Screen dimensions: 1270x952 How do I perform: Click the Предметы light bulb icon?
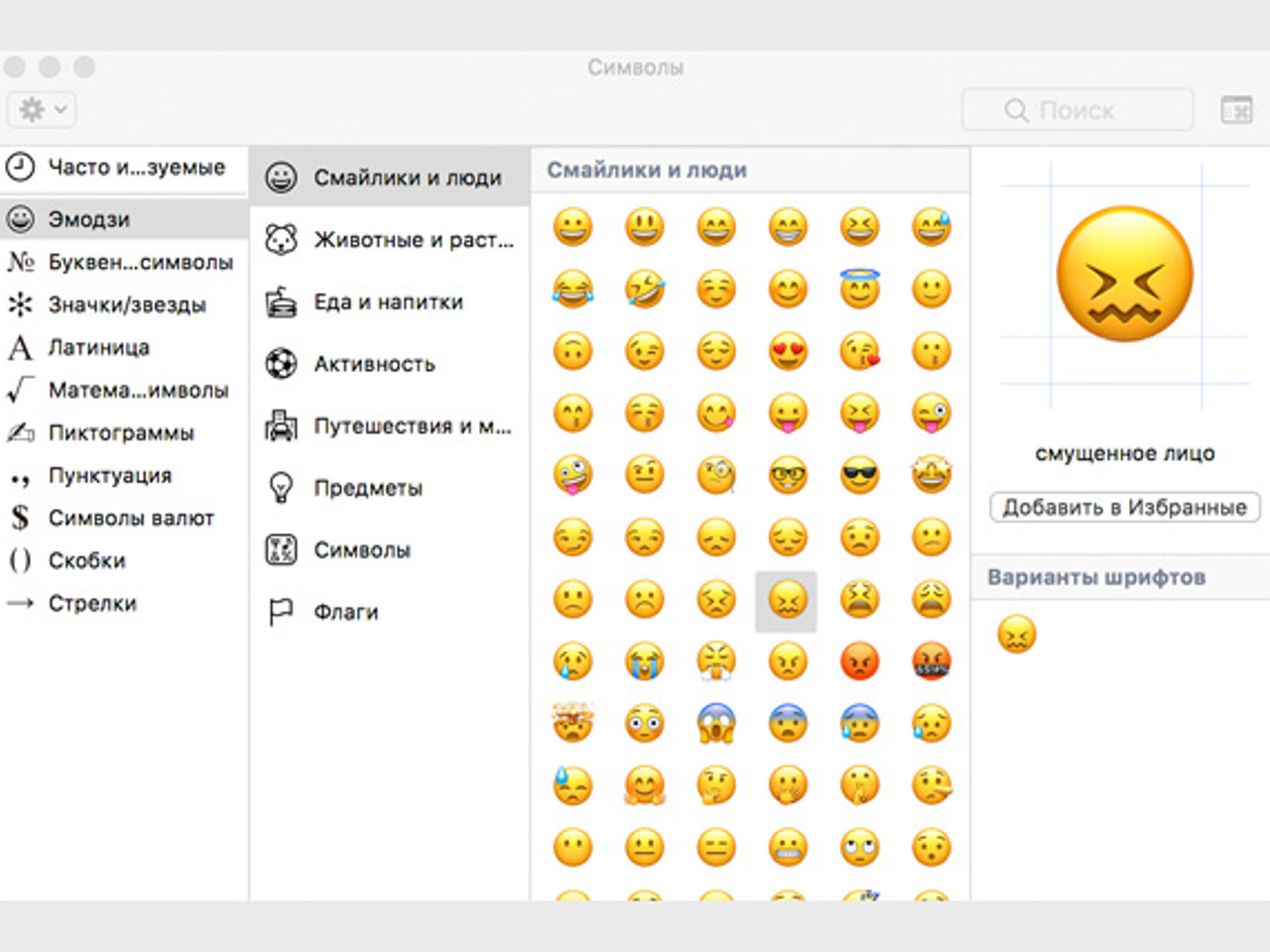(x=282, y=488)
